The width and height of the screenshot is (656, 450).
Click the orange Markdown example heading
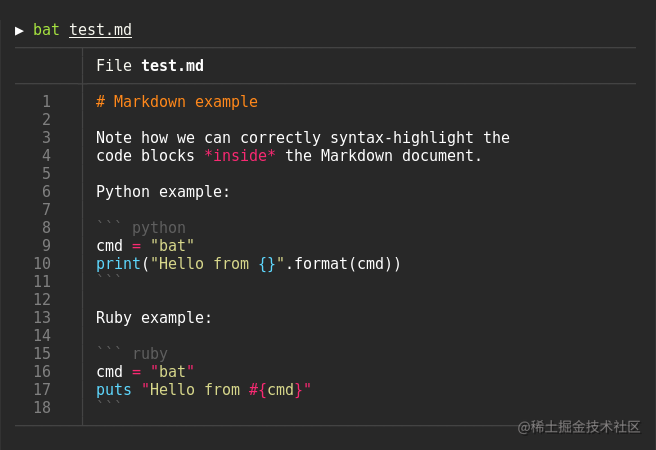[x=177, y=102]
